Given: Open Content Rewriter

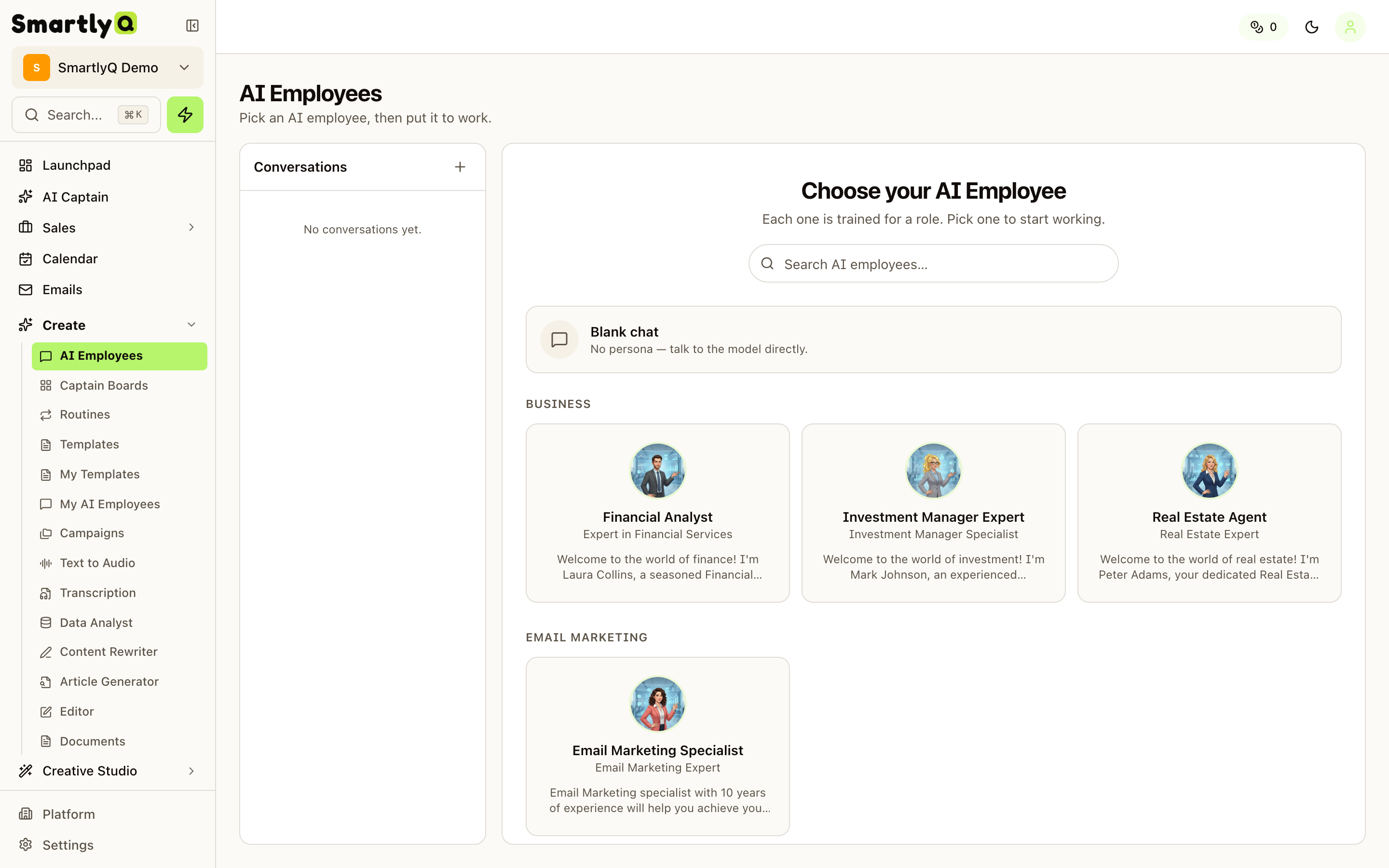Looking at the screenshot, I should click(x=120, y=652).
